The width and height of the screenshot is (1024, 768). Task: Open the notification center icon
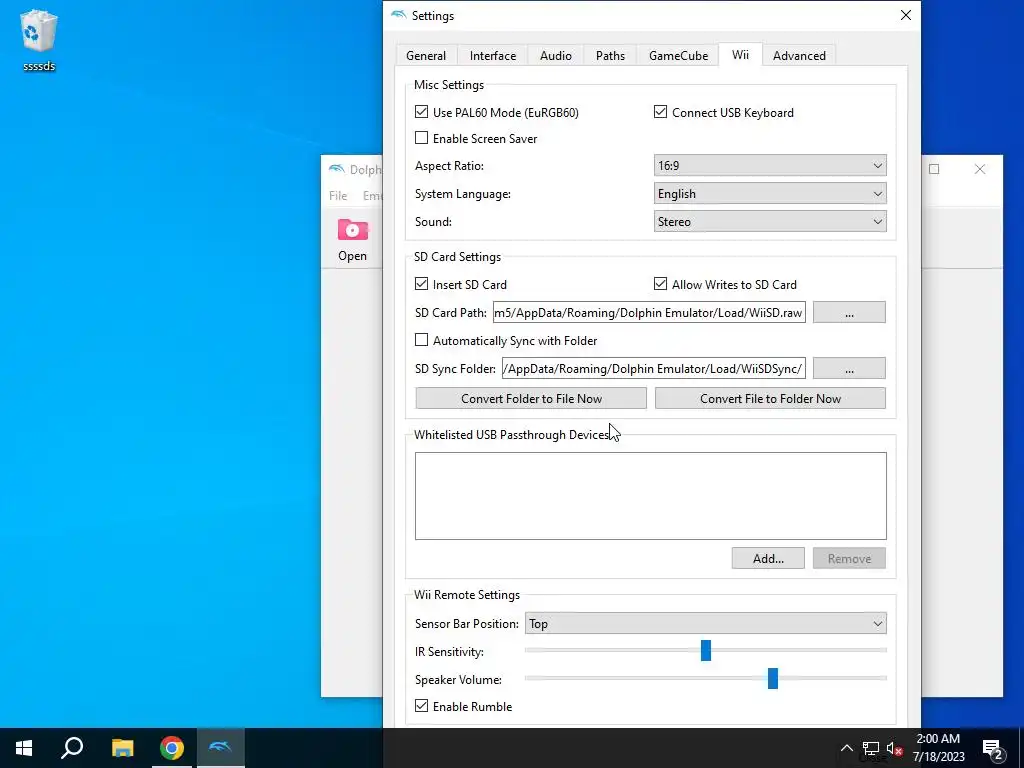tap(992, 748)
